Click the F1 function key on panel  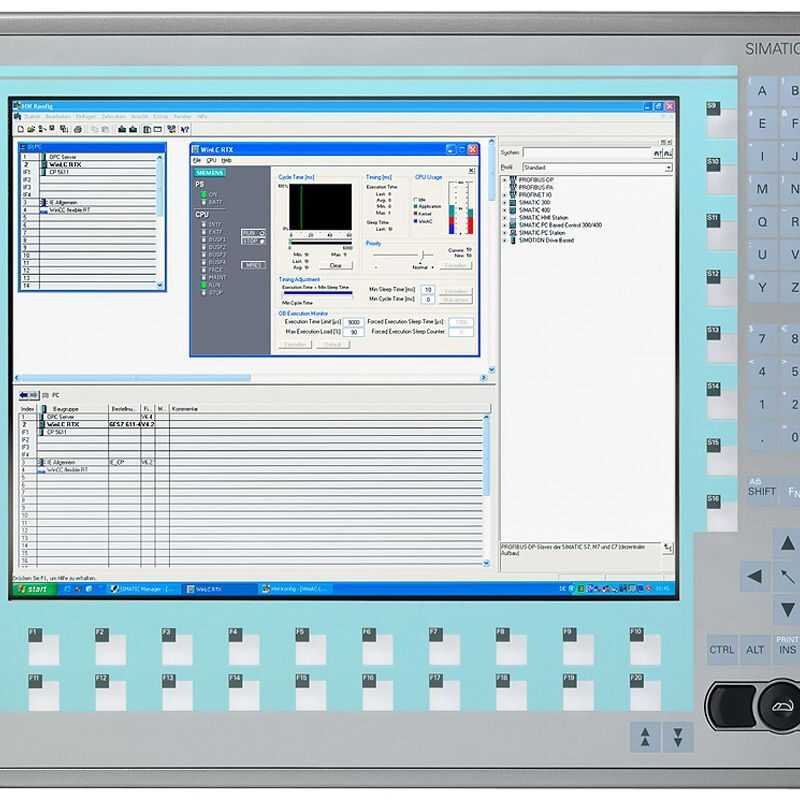(43, 646)
